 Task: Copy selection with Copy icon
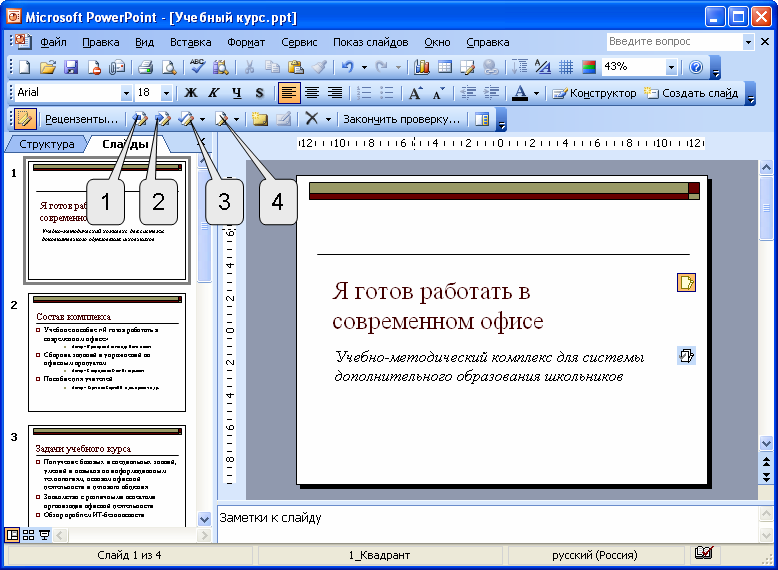272,67
